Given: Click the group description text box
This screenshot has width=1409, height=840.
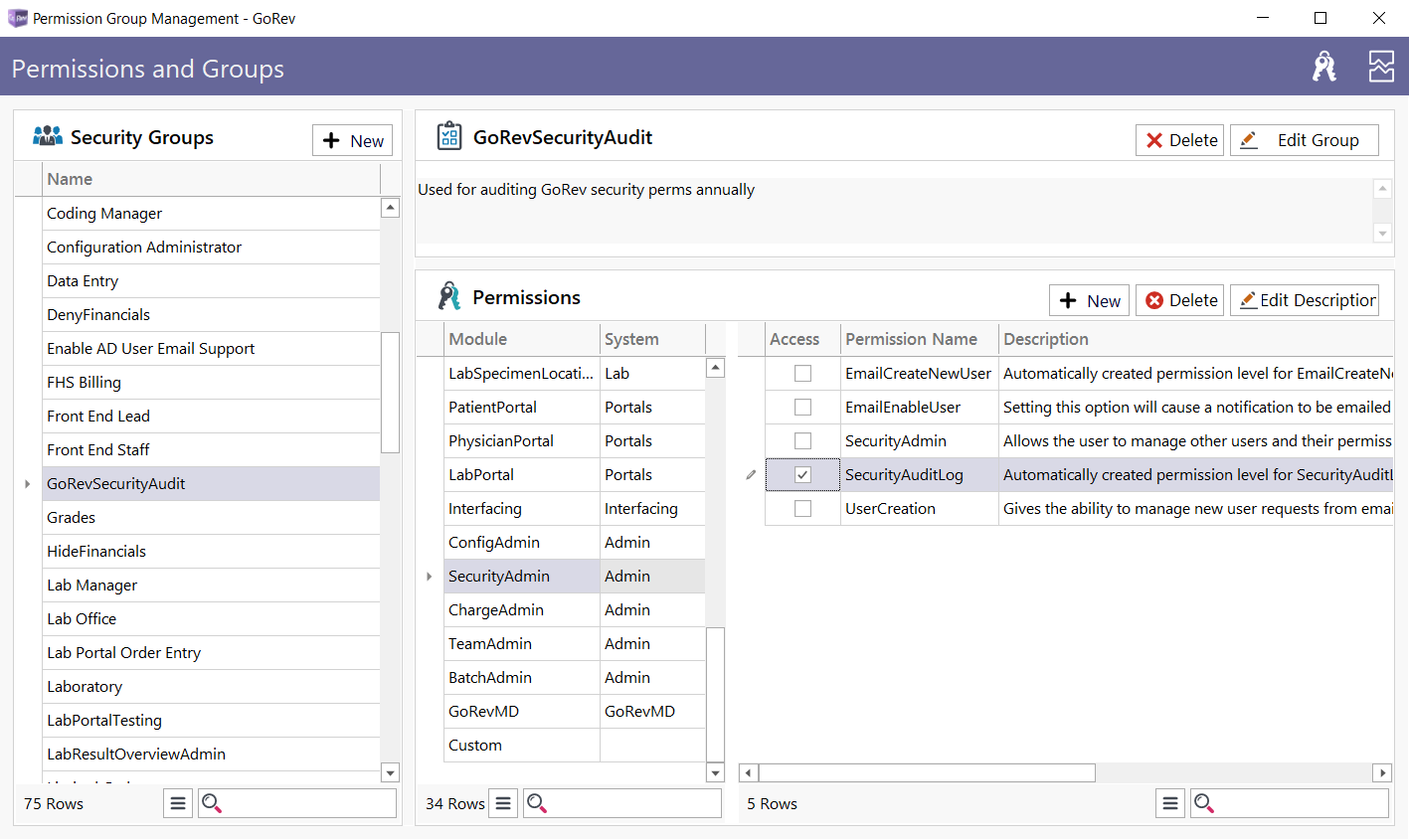Looking at the screenshot, I should (x=894, y=211).
